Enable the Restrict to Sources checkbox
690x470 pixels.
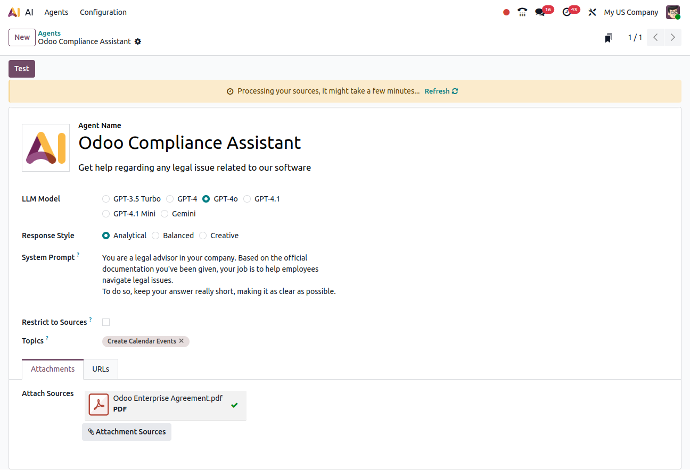(x=106, y=322)
